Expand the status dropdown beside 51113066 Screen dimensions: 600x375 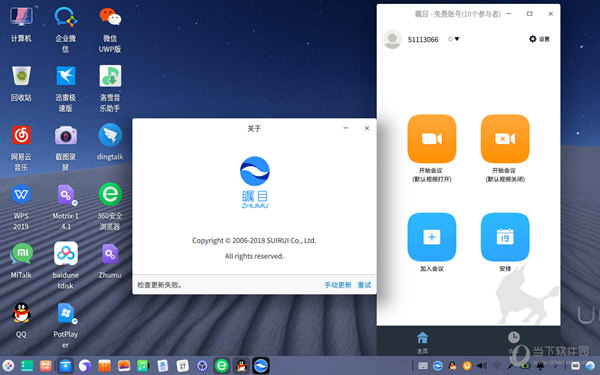pyautogui.click(x=454, y=39)
